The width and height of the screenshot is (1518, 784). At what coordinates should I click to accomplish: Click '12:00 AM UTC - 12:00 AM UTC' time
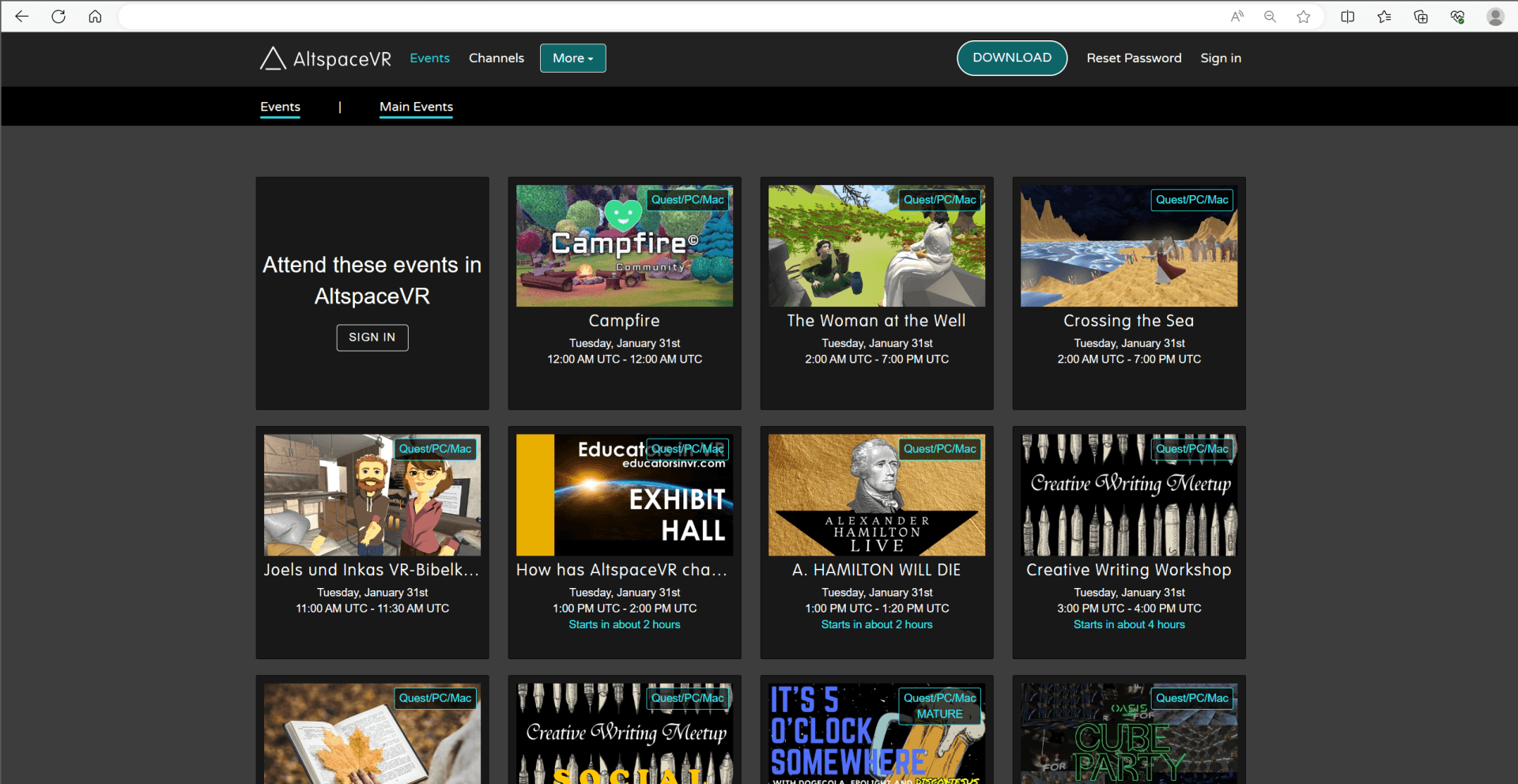tap(625, 360)
